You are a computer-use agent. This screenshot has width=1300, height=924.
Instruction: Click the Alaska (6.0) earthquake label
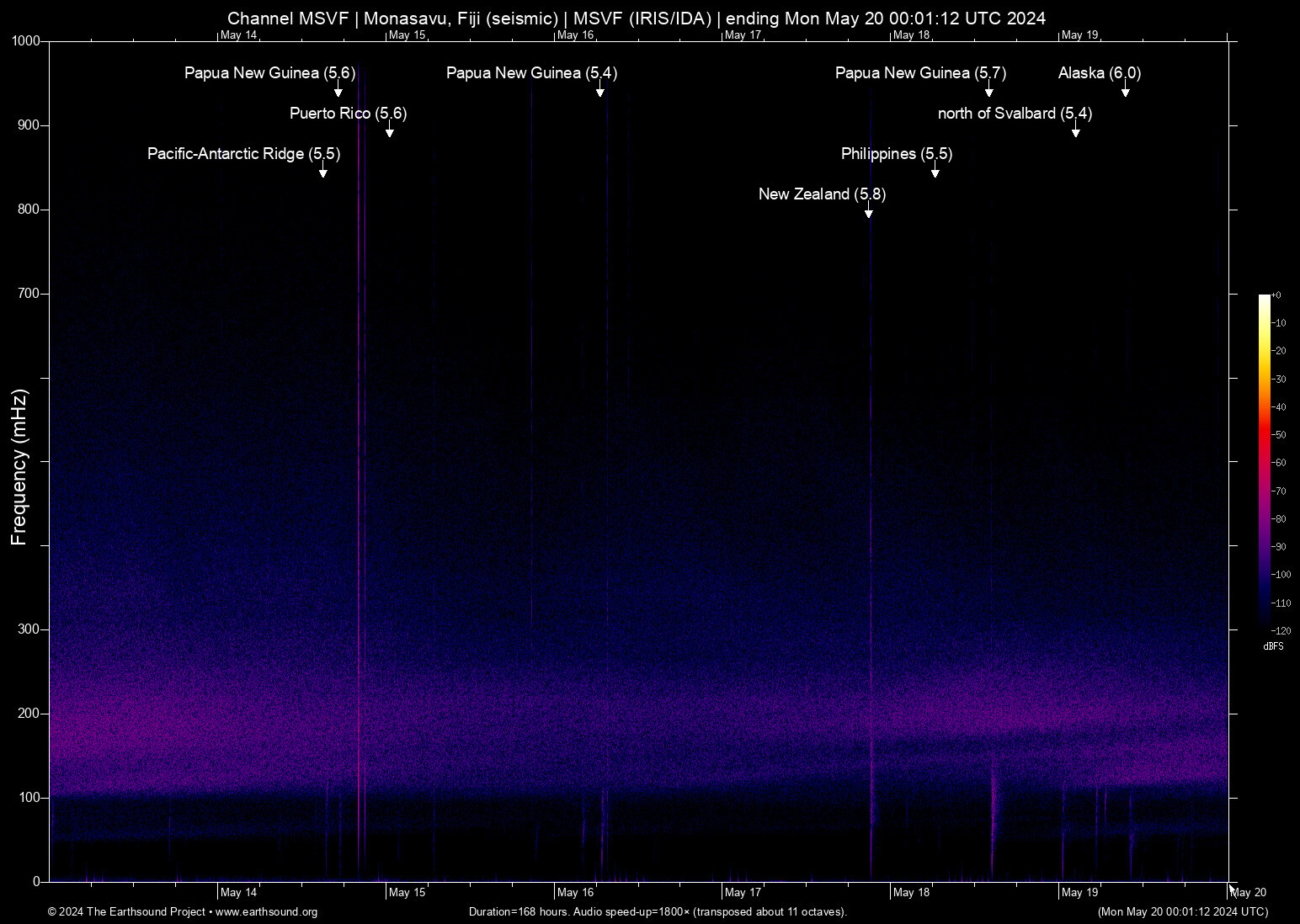tap(1099, 73)
